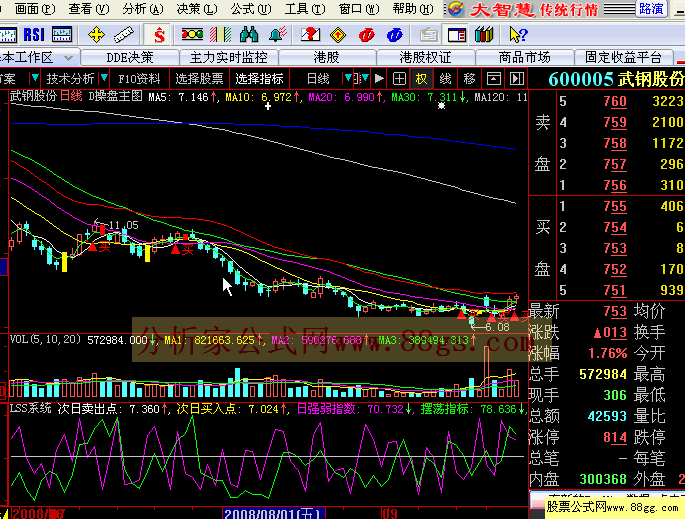685x519 pixels.
Task: Click buy level 1 price 755
Action: tap(615, 206)
